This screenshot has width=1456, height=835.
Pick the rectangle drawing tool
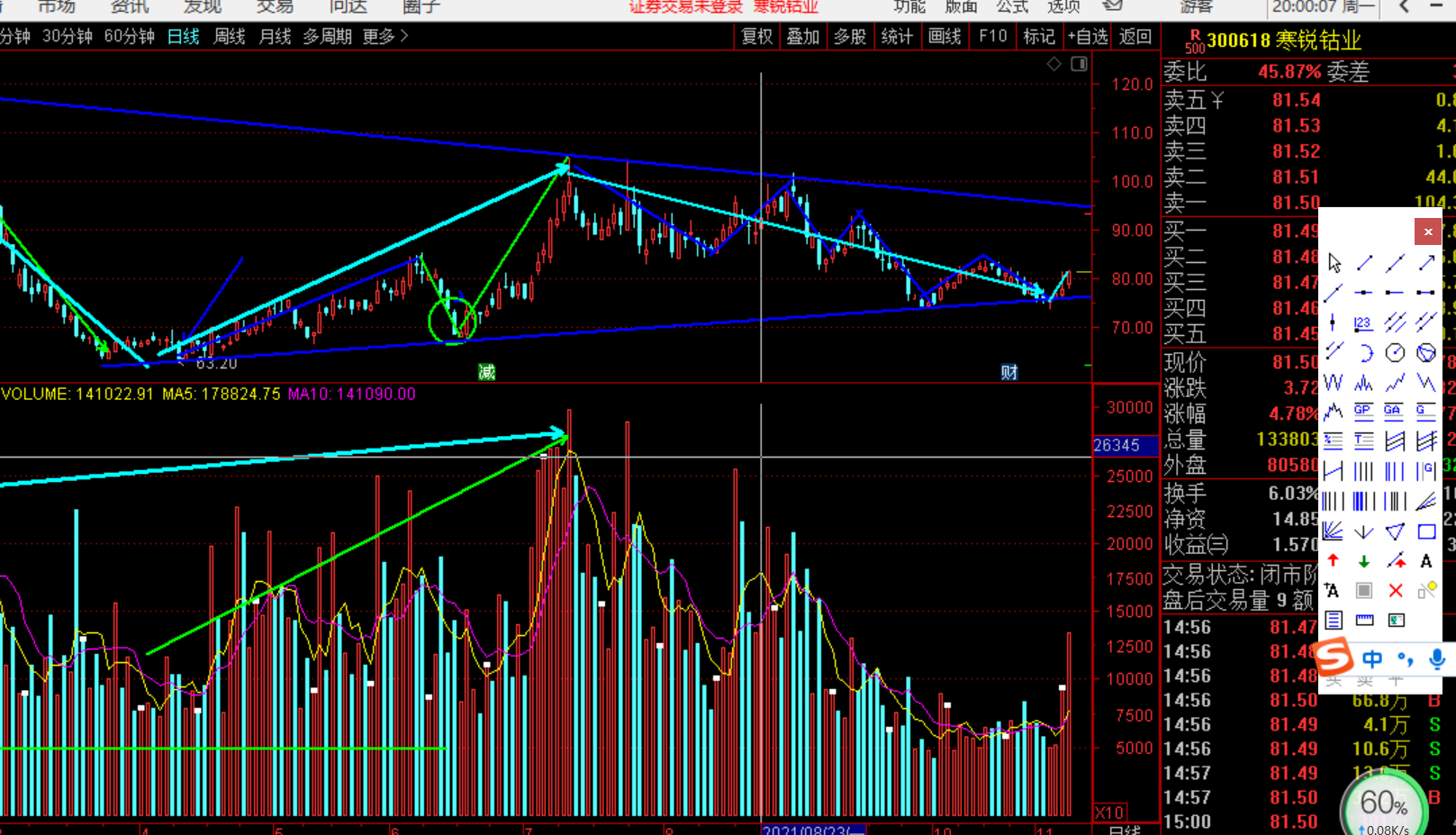pos(1426,531)
